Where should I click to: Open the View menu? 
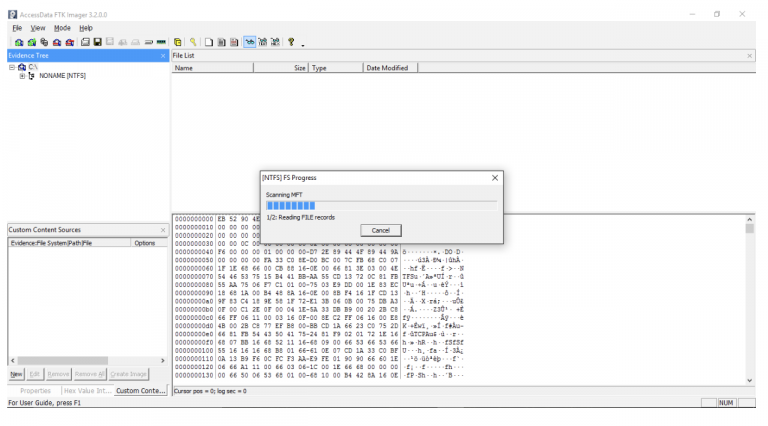click(x=38, y=28)
